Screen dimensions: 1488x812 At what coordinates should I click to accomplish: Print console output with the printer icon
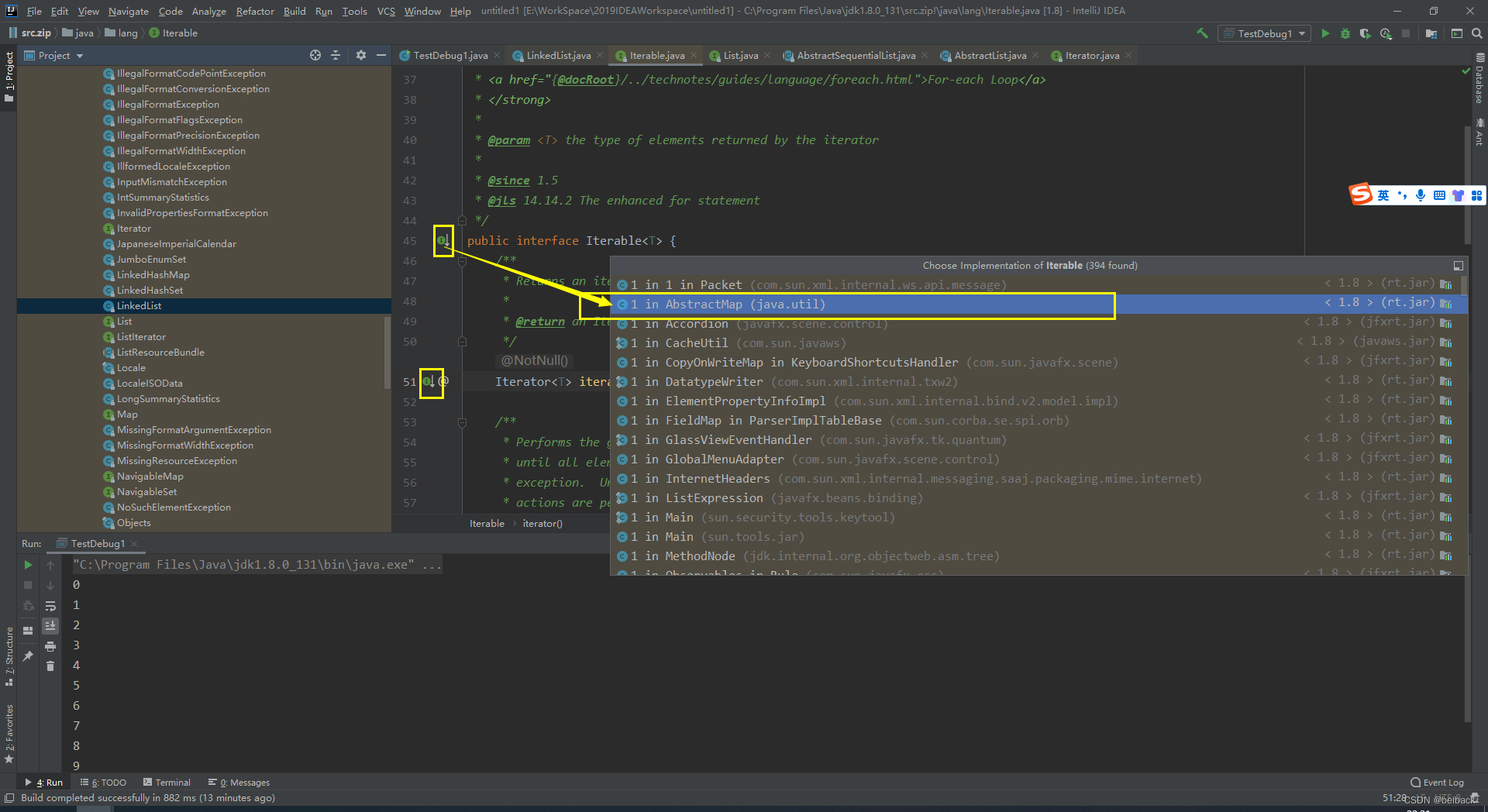click(50, 646)
